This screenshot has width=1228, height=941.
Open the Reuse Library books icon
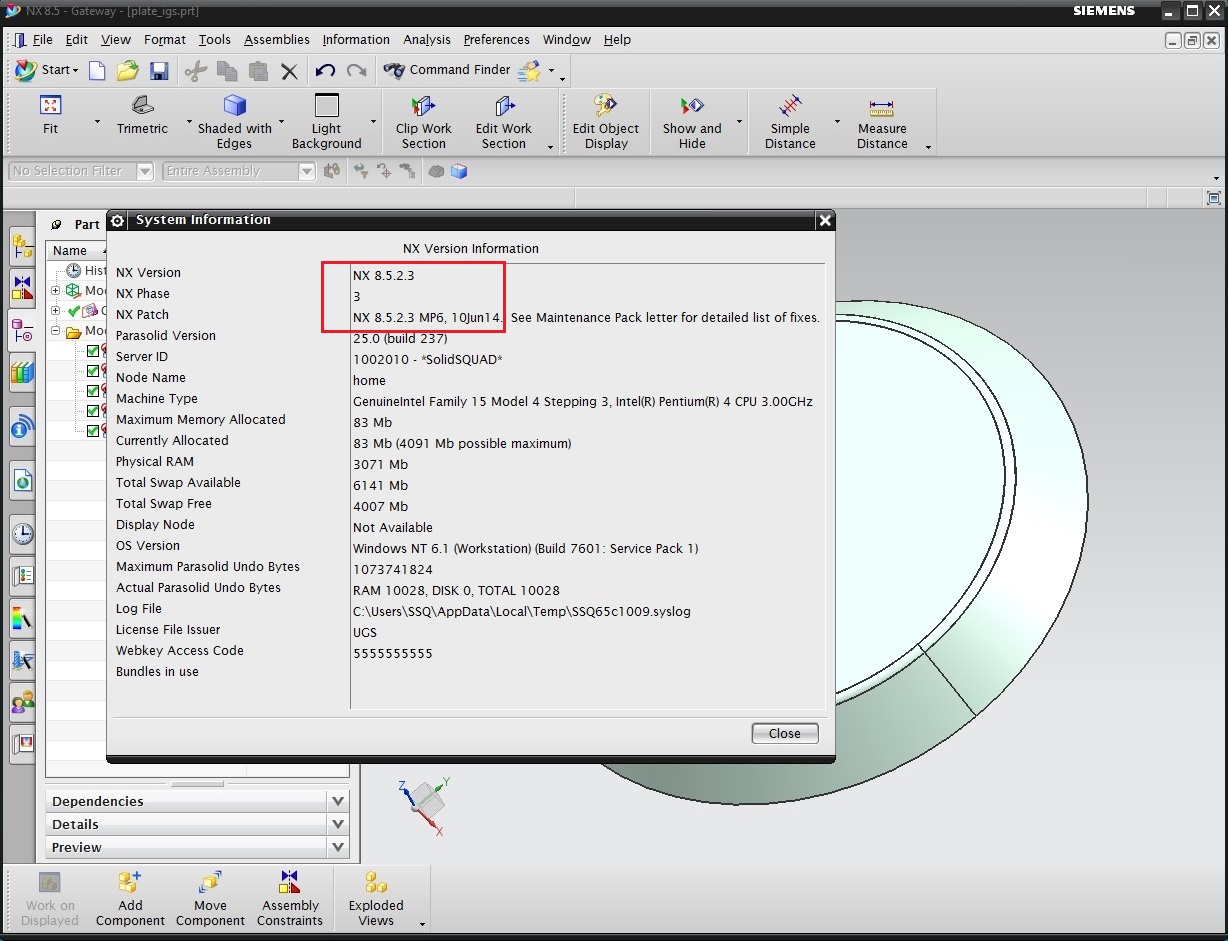(x=23, y=374)
